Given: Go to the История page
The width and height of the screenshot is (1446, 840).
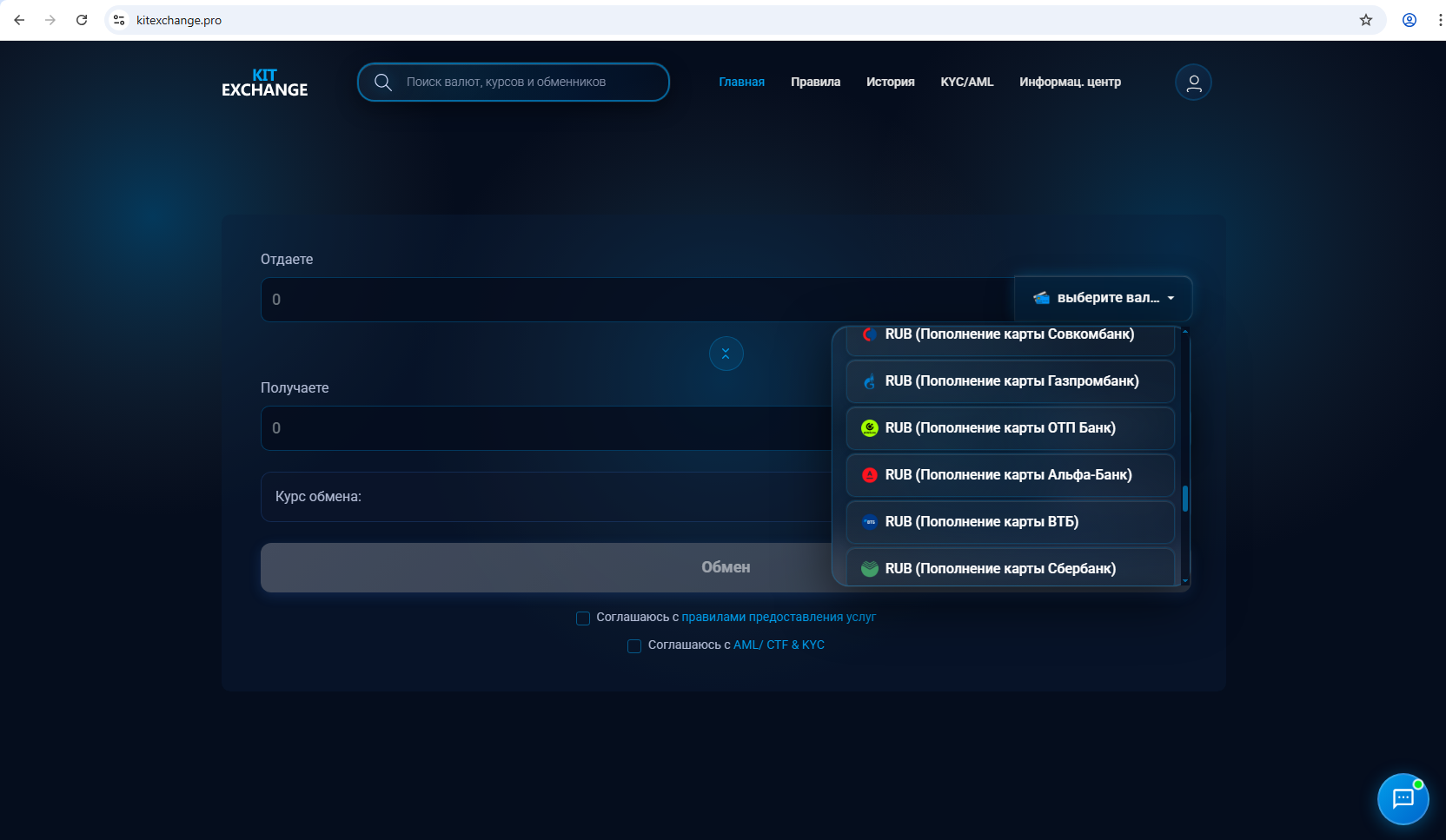Looking at the screenshot, I should (x=890, y=82).
